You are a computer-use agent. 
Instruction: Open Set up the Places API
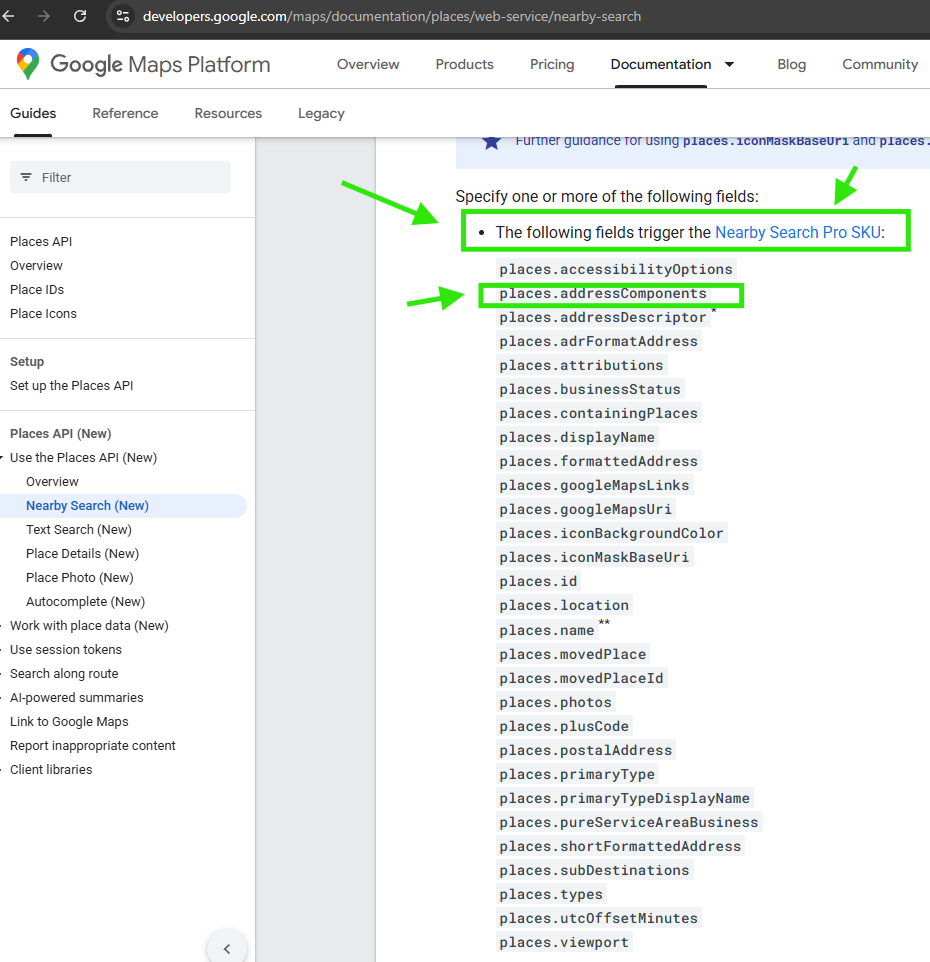tap(71, 386)
